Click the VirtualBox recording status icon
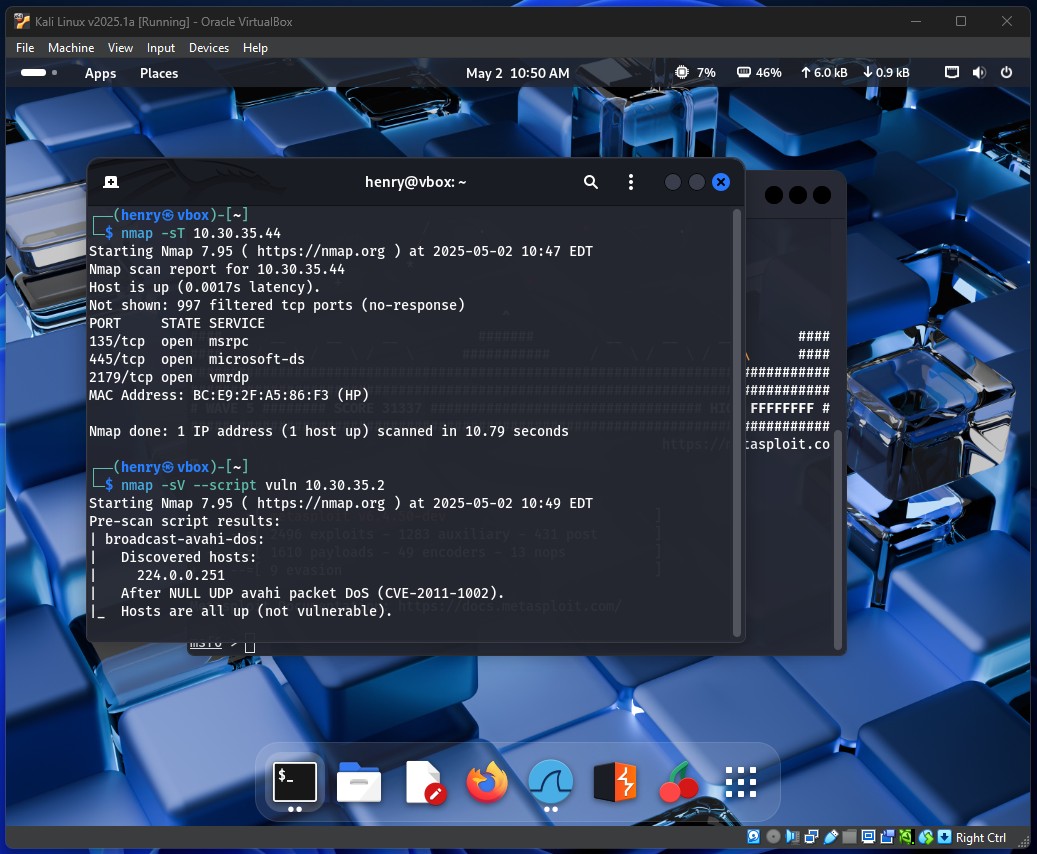 [887, 837]
